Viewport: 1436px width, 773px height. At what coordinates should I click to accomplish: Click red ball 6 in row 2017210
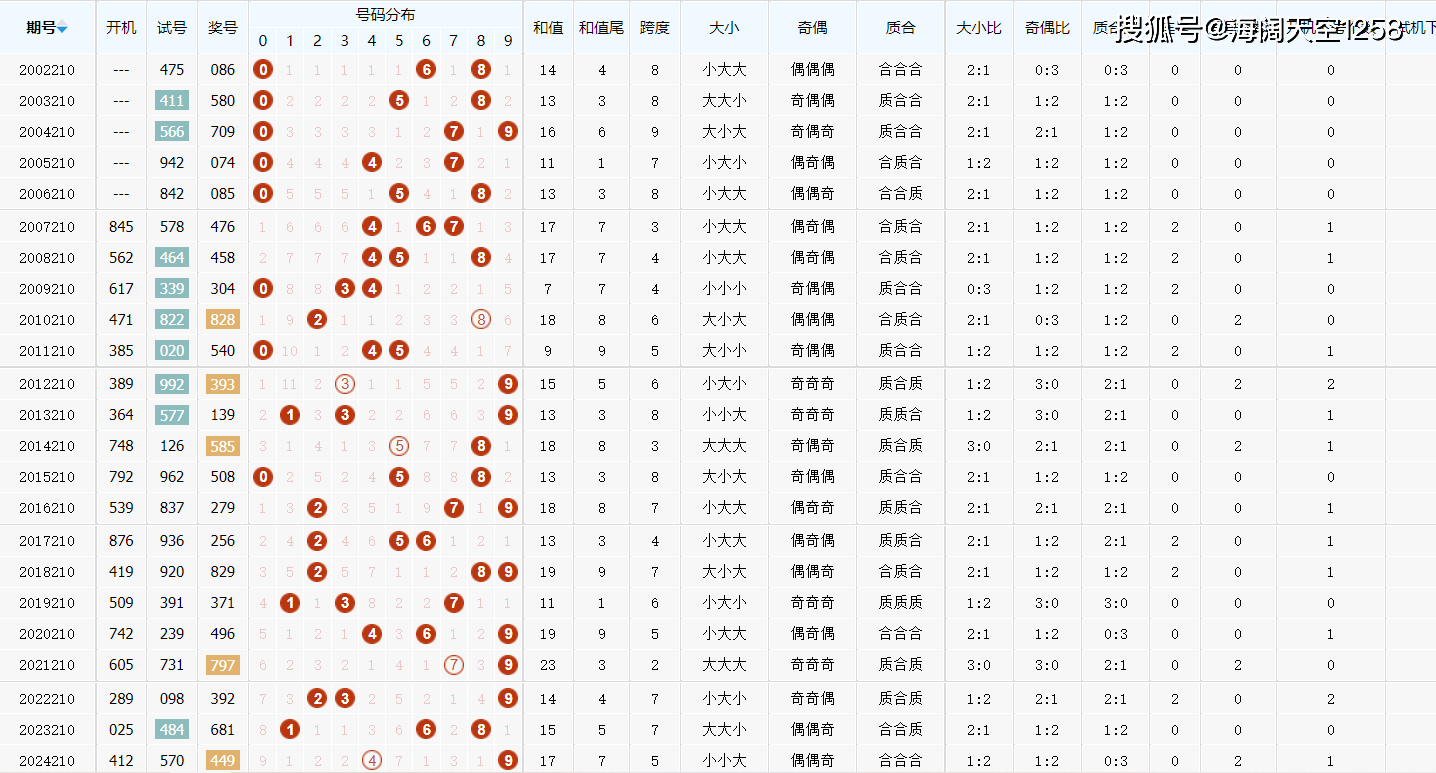click(x=426, y=541)
